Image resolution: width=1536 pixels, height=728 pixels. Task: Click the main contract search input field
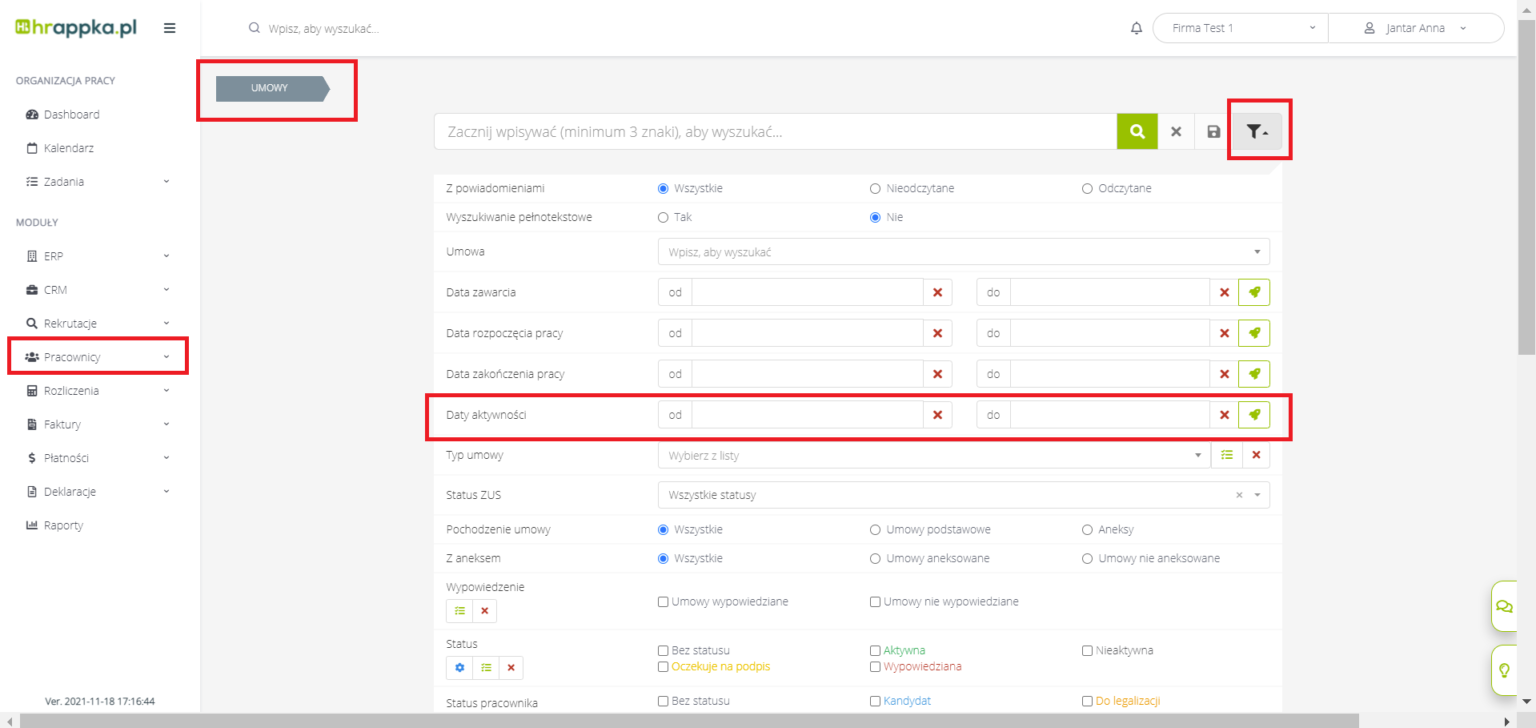tap(775, 131)
